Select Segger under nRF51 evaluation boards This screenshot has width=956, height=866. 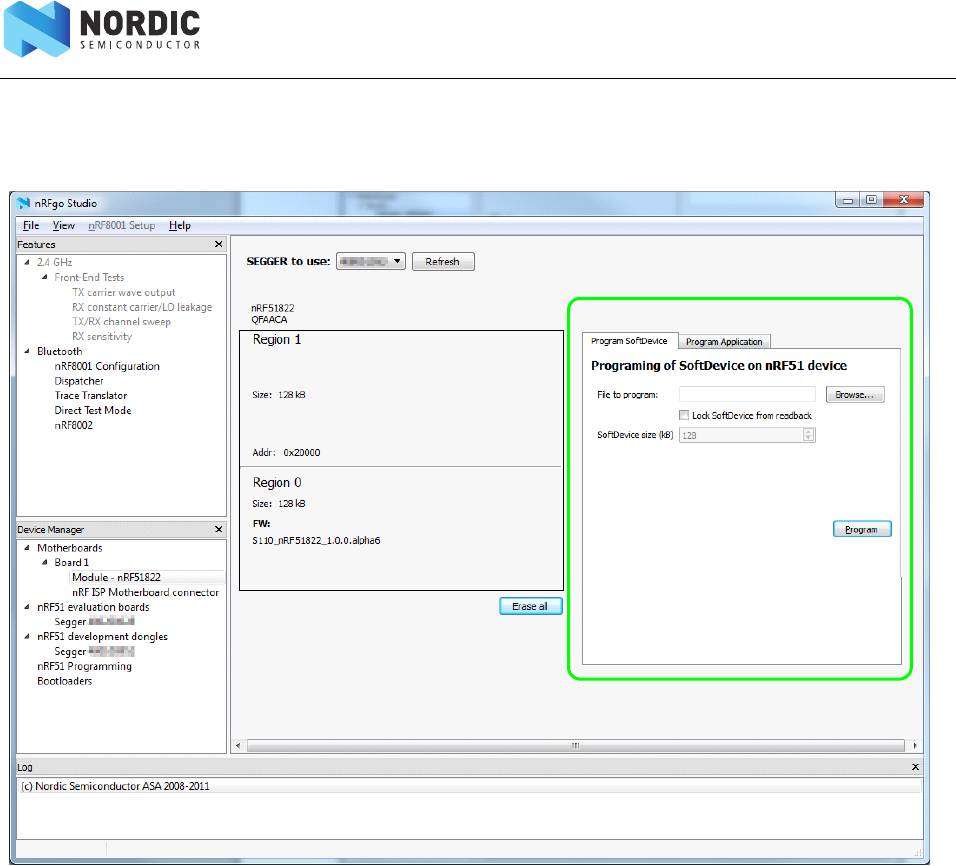(94, 621)
